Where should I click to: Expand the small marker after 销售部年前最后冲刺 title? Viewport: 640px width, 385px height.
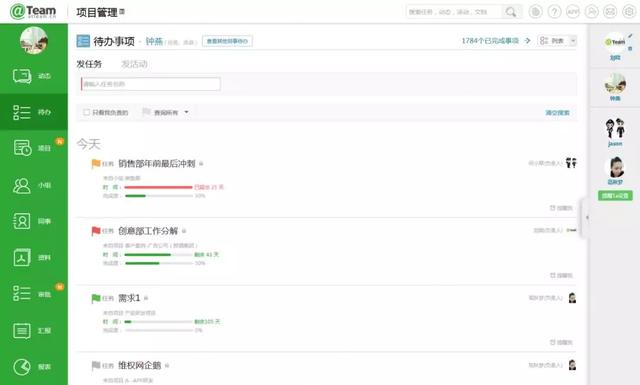click(x=201, y=164)
